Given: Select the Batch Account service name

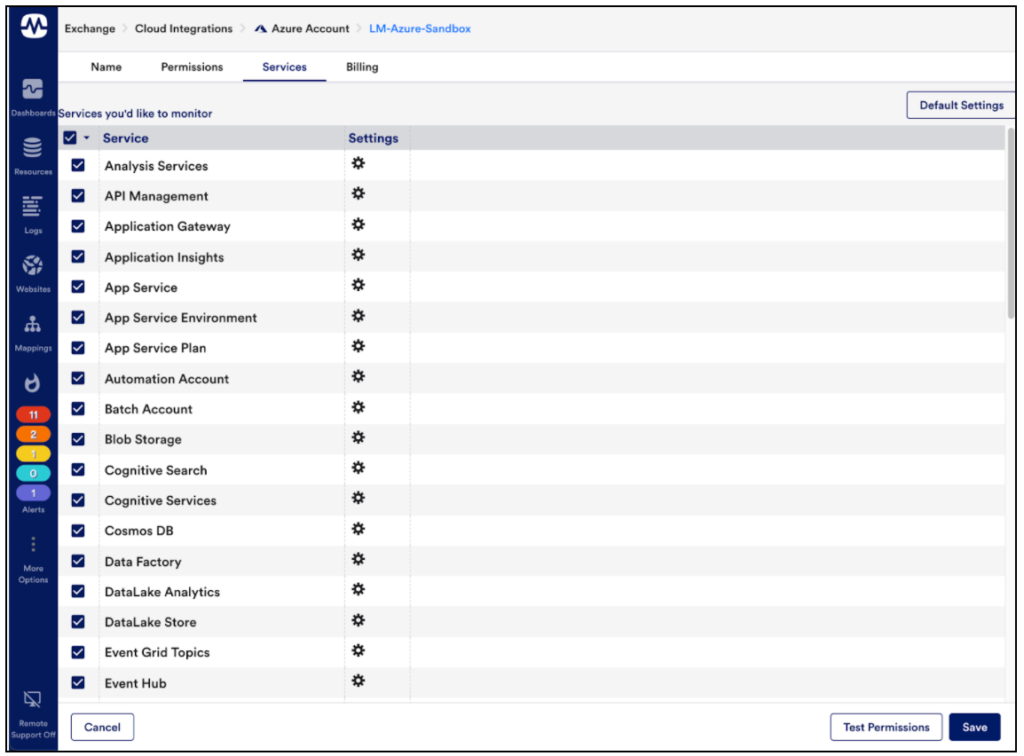Looking at the screenshot, I should tap(149, 409).
